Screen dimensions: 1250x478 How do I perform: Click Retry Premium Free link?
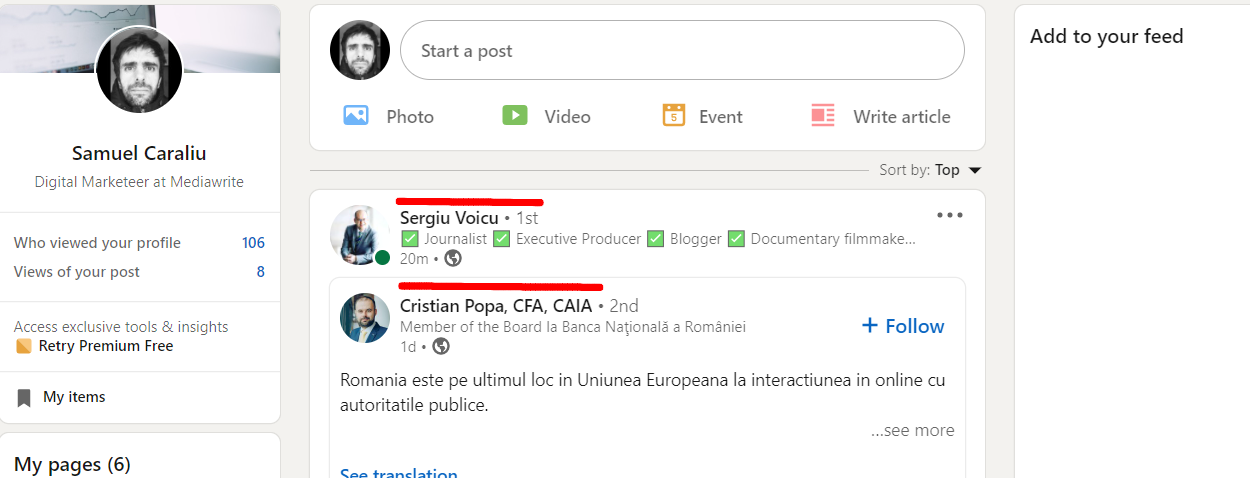(106, 346)
